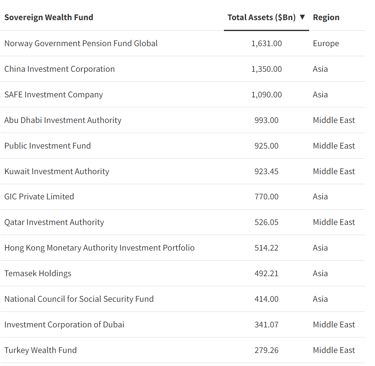Viewport: 375px width, 366px height.
Task: Click Public Investment Fund name
Action: pos(47,146)
